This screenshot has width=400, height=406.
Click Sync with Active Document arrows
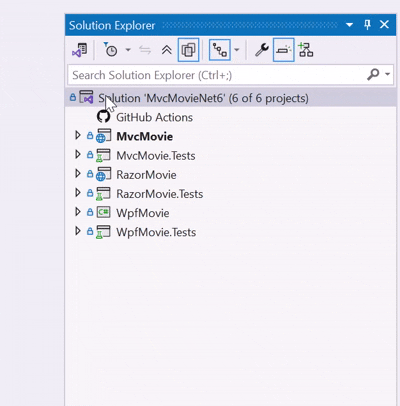point(145,50)
